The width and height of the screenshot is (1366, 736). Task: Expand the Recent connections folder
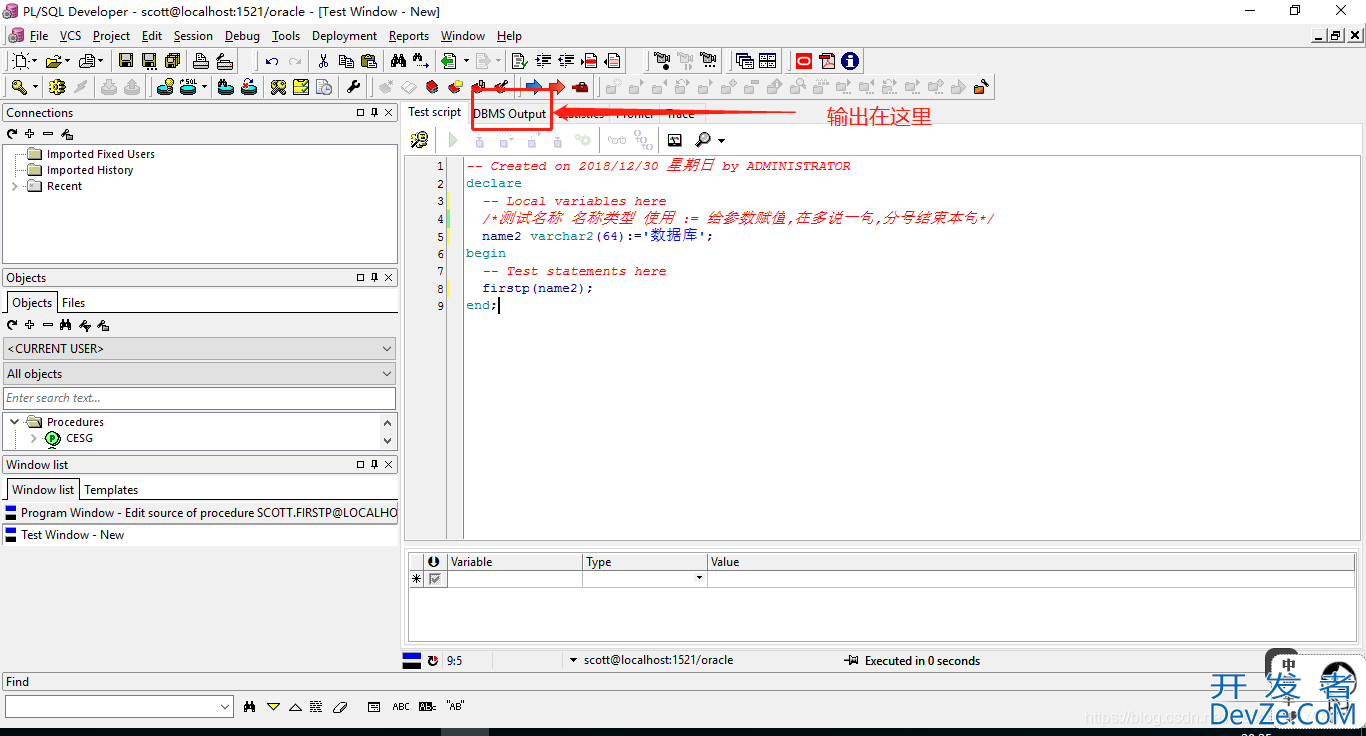14,186
